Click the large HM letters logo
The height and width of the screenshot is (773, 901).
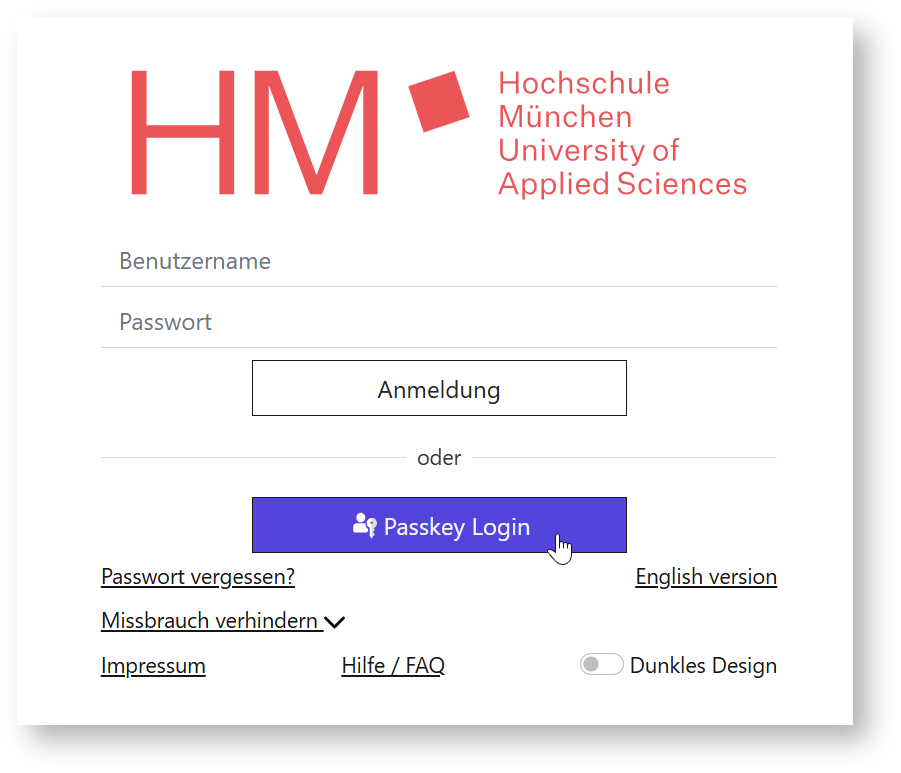pos(255,132)
